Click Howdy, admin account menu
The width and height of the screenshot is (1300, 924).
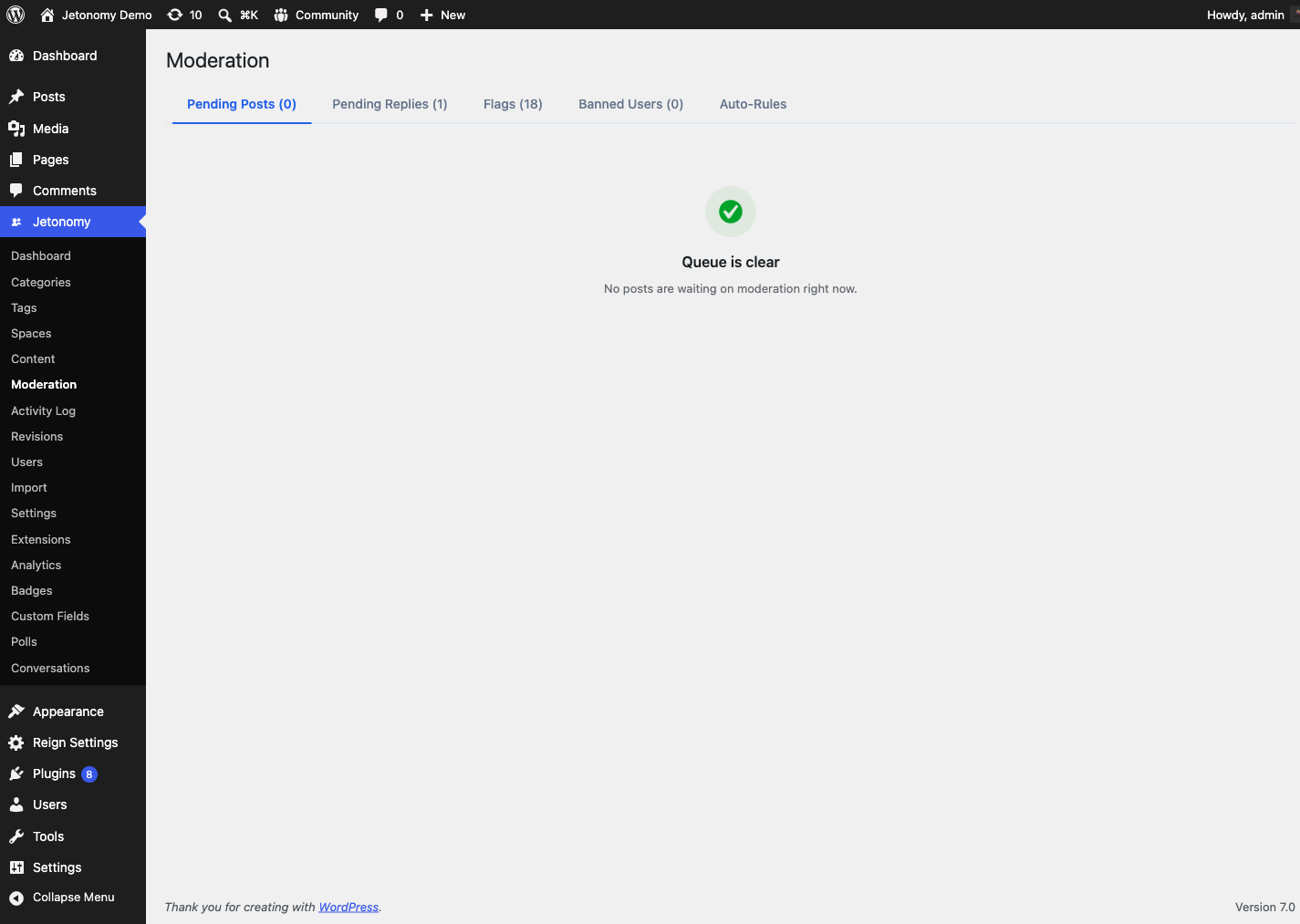pos(1245,15)
